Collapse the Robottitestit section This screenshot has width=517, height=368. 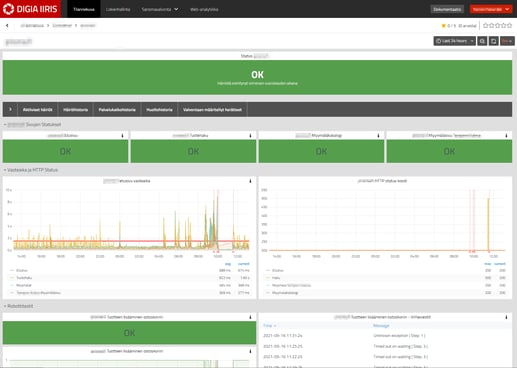pyautogui.click(x=19, y=306)
